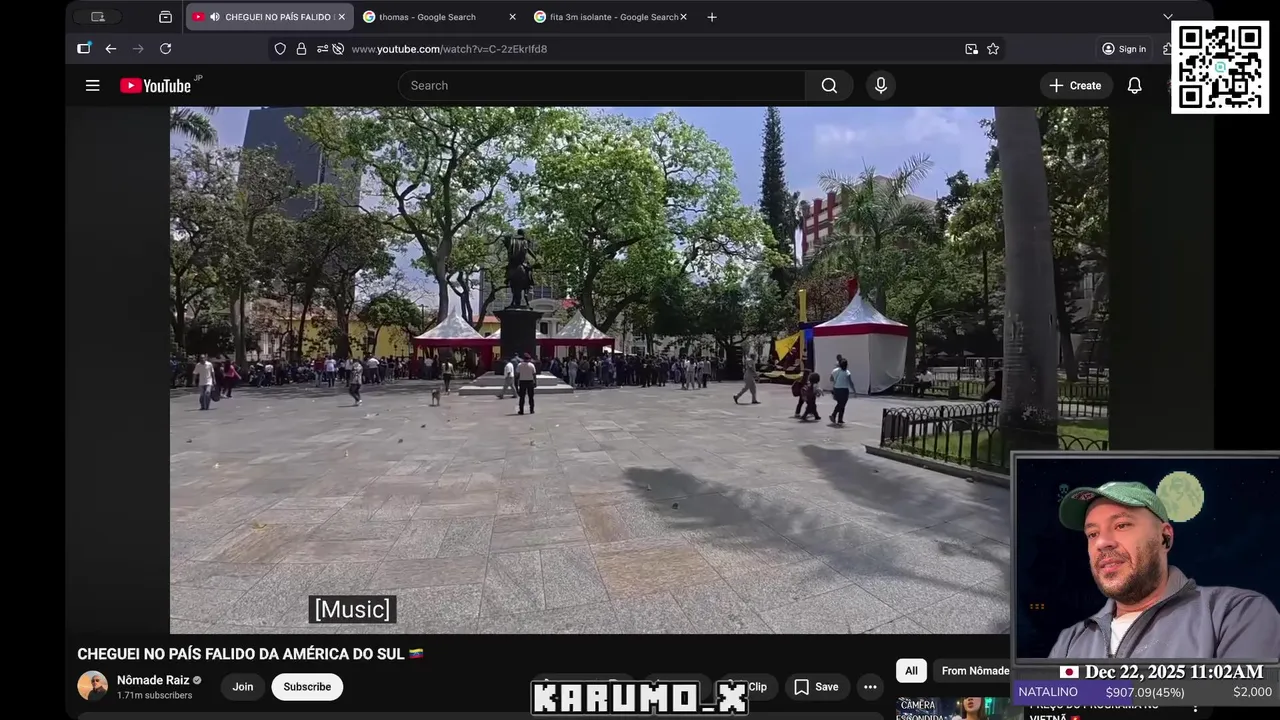Bookmark this page with the star icon

(993, 49)
